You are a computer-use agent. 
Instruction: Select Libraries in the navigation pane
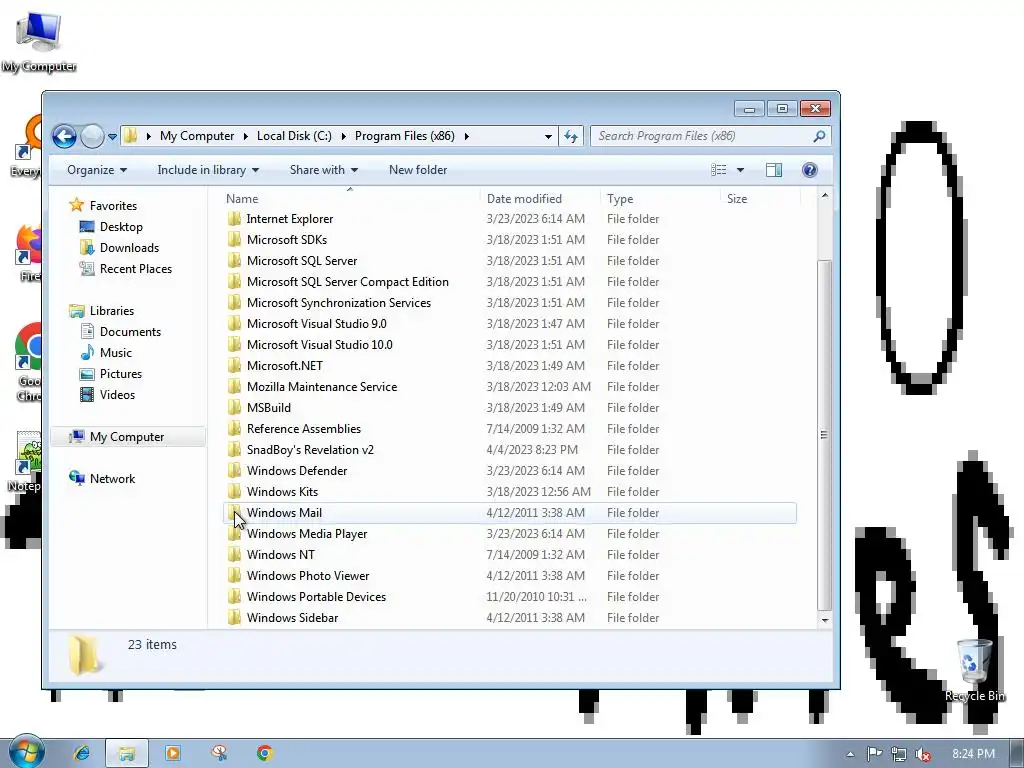tap(102, 311)
